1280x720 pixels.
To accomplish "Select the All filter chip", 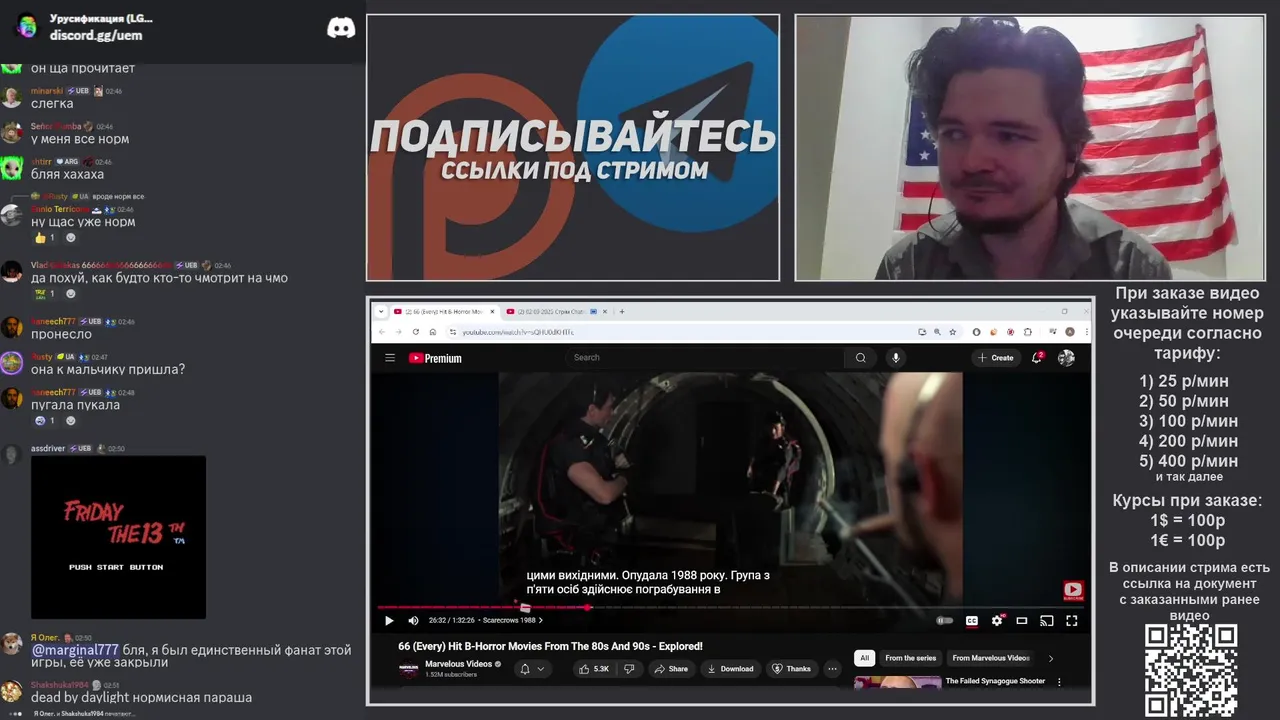I will 865,658.
